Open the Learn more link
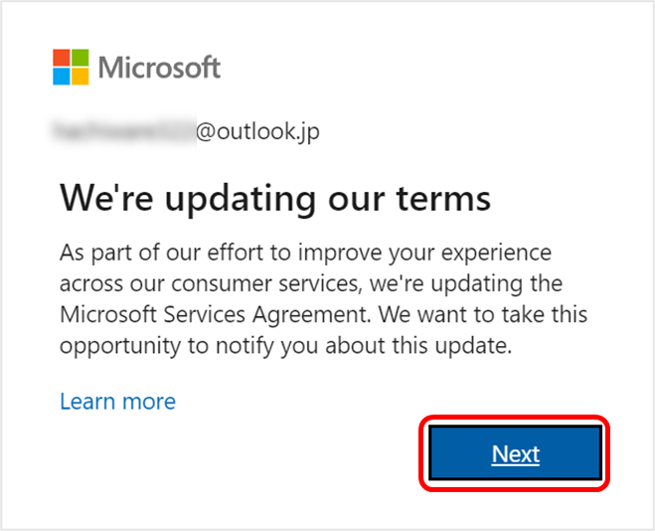 [117, 402]
